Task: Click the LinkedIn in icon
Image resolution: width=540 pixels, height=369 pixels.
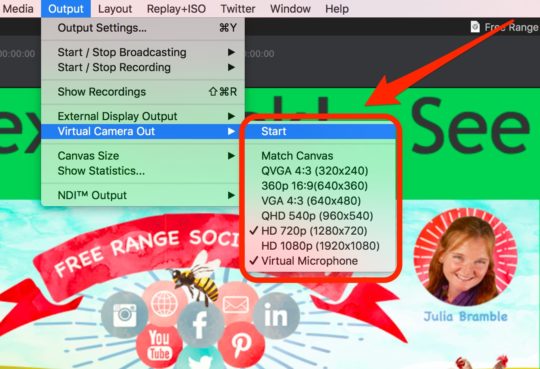Action: click(276, 316)
